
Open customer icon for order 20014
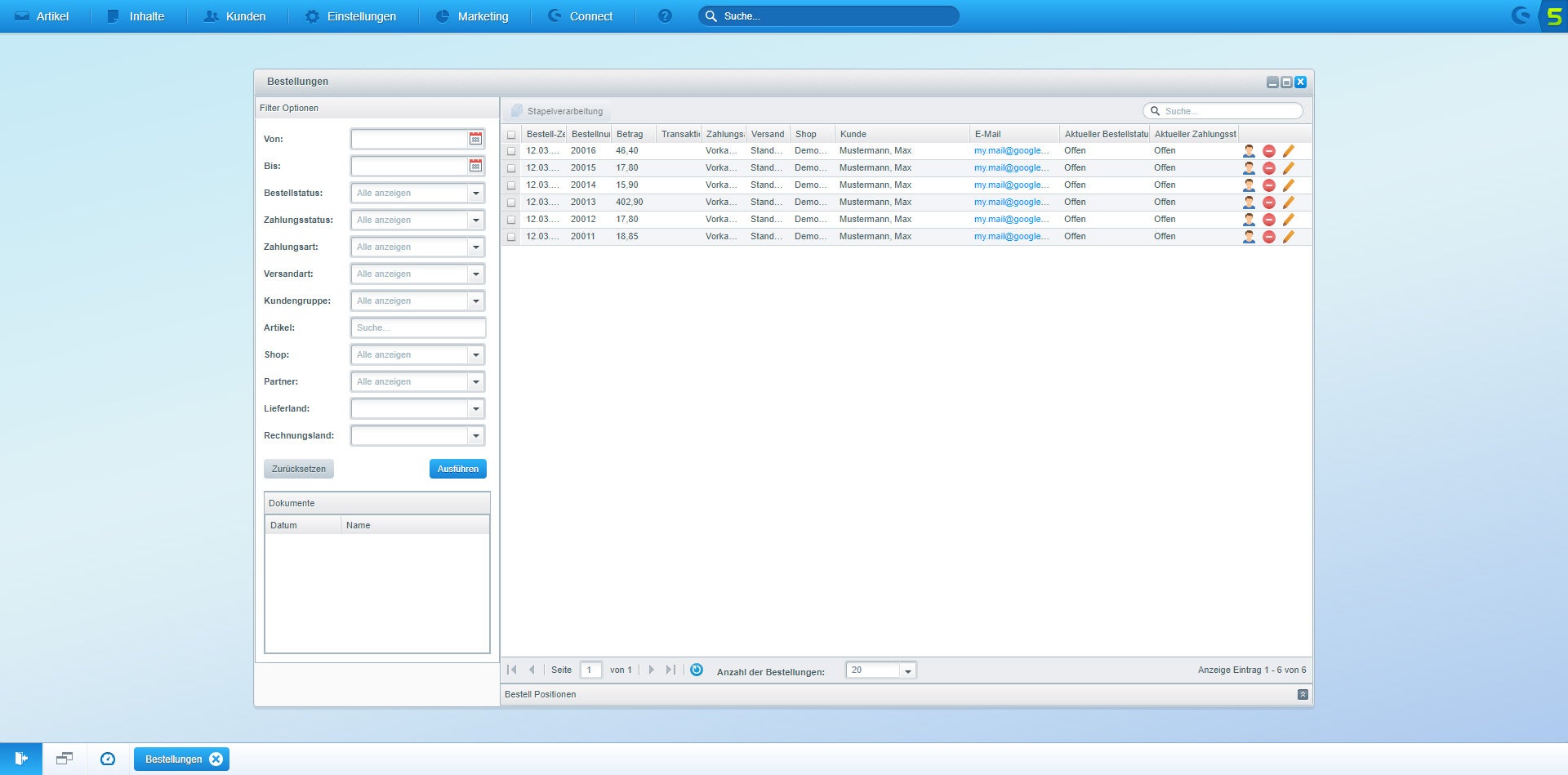pos(1249,185)
